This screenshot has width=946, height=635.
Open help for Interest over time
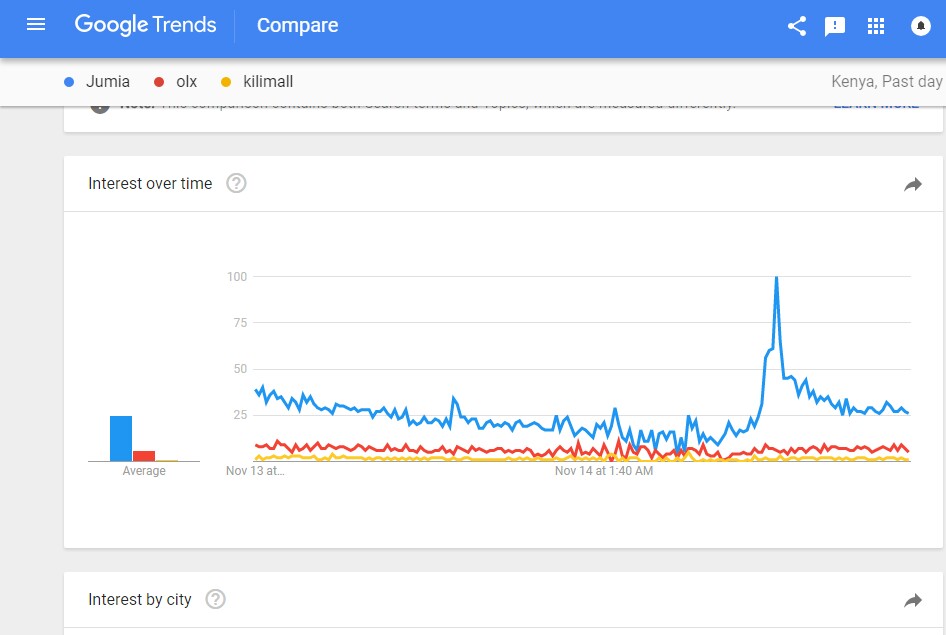tap(236, 183)
